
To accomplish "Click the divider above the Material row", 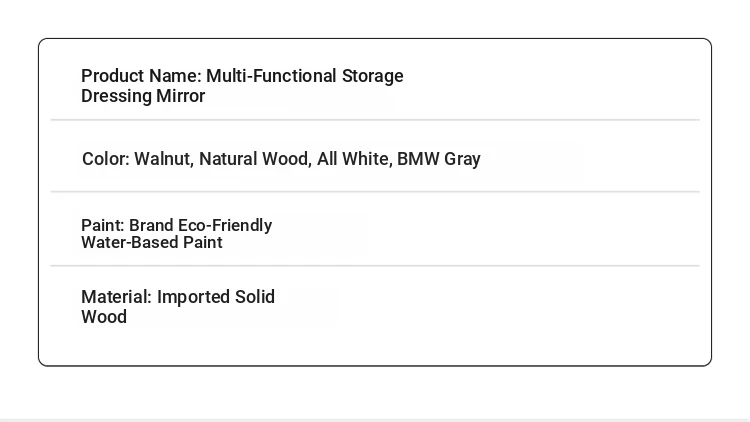I will (x=375, y=265).
